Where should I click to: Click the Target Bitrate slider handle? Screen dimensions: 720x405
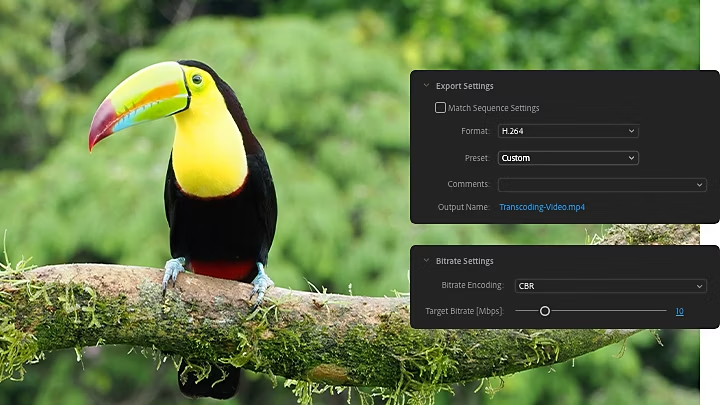(545, 311)
